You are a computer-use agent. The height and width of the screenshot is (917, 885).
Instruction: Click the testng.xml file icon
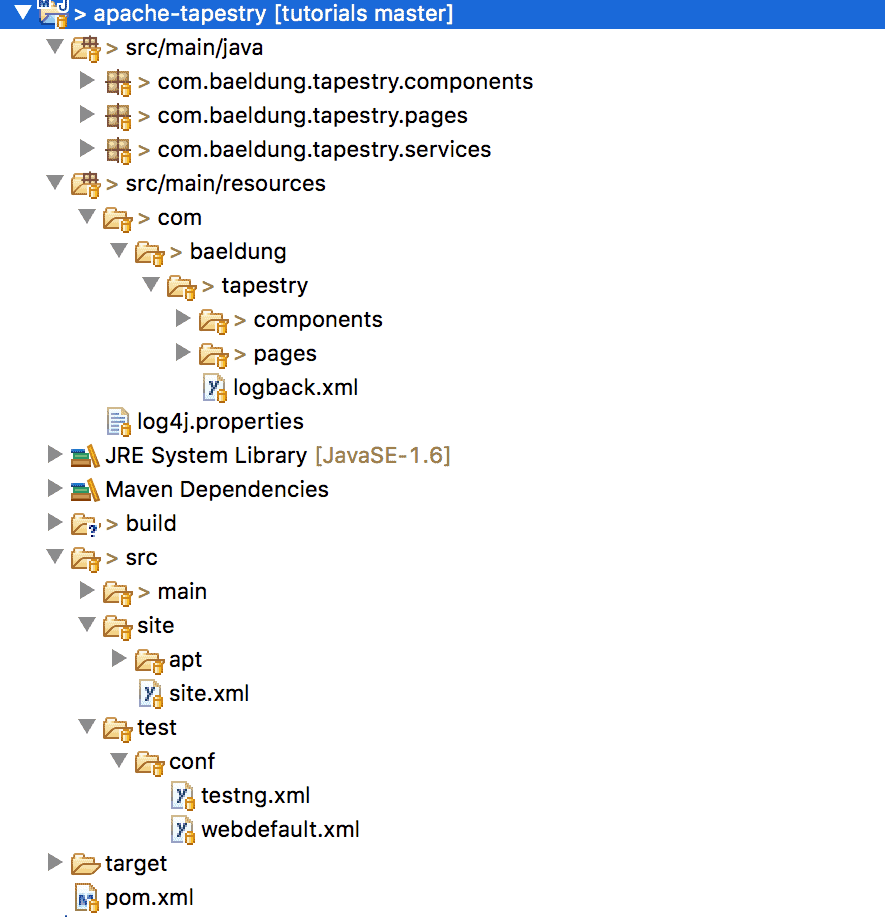tap(182, 796)
